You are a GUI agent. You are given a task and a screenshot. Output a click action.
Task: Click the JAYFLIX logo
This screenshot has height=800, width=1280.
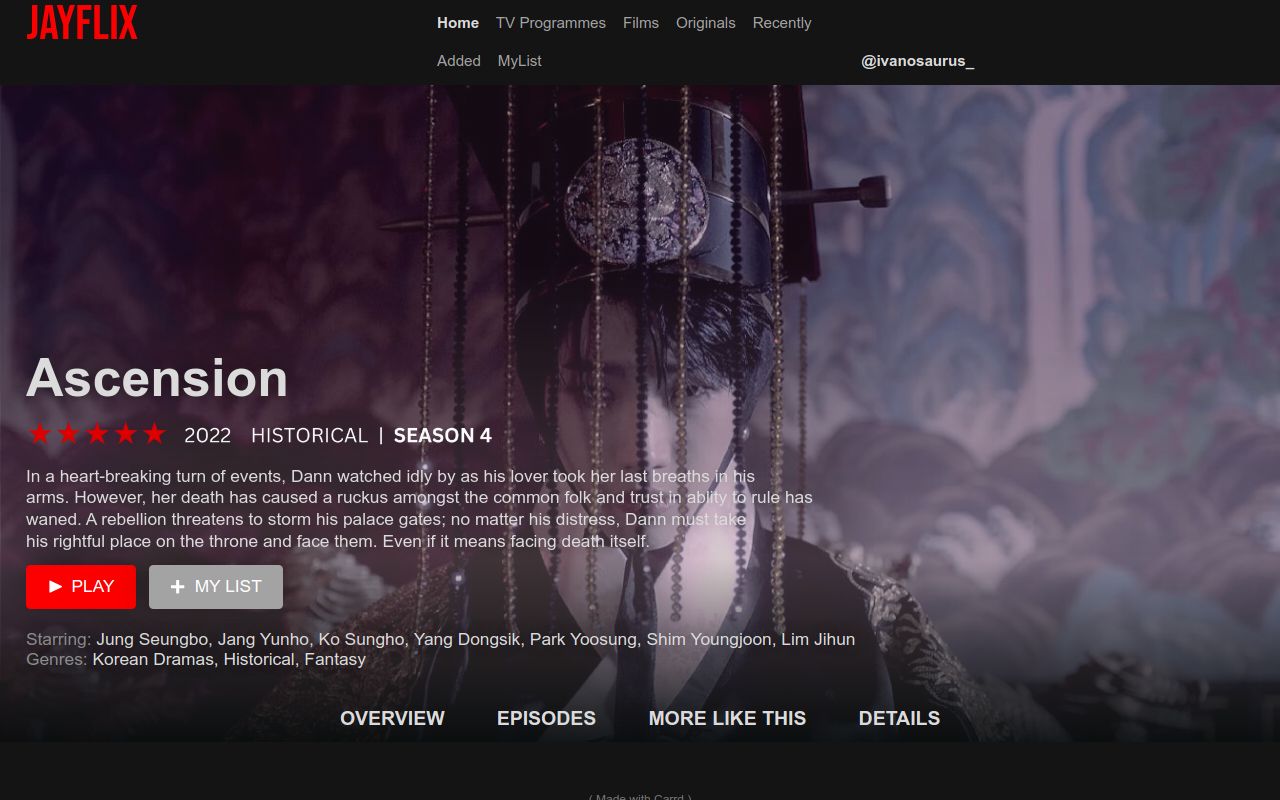click(x=82, y=22)
